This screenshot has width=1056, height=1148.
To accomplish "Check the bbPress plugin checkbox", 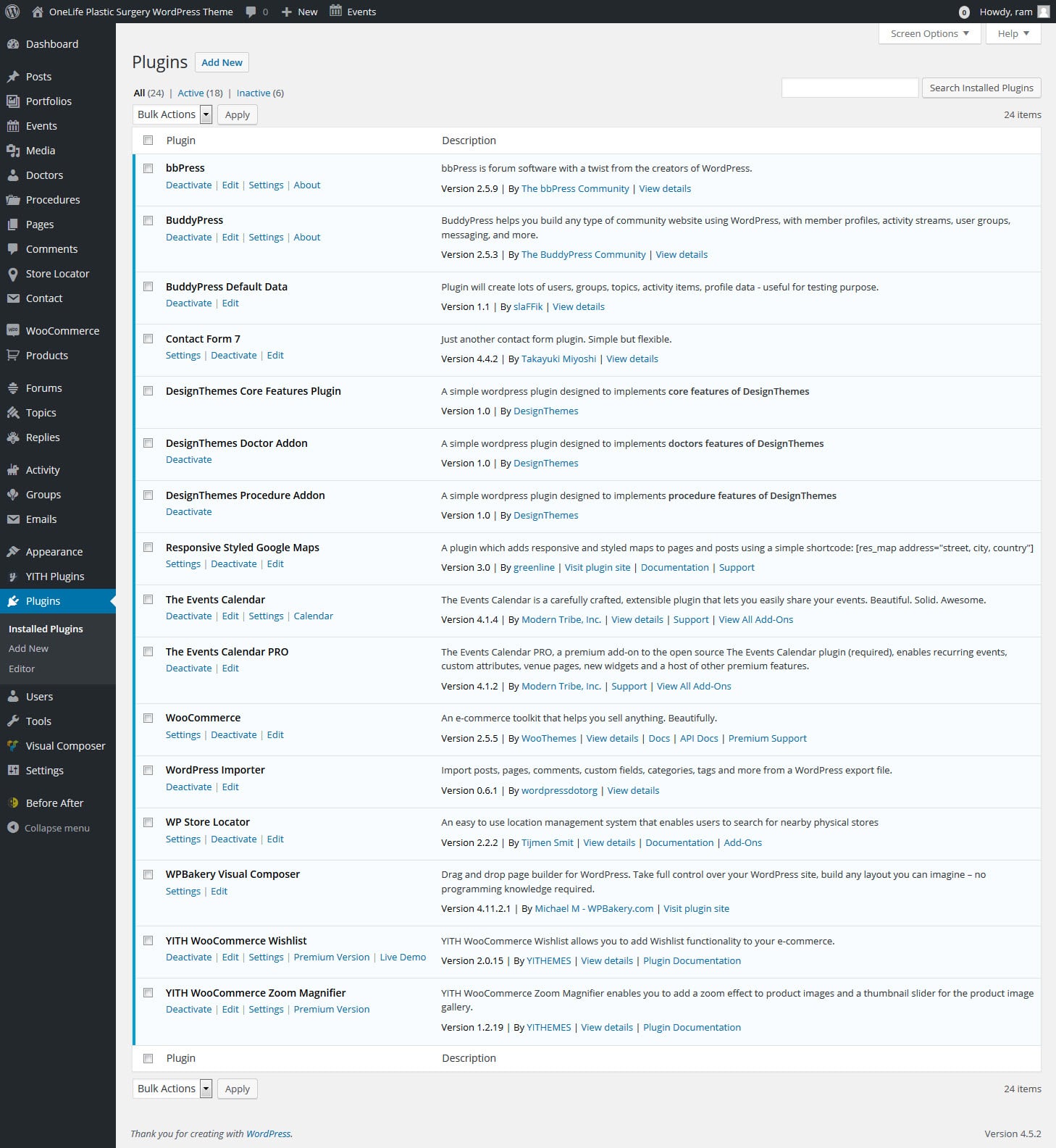I will [x=148, y=168].
